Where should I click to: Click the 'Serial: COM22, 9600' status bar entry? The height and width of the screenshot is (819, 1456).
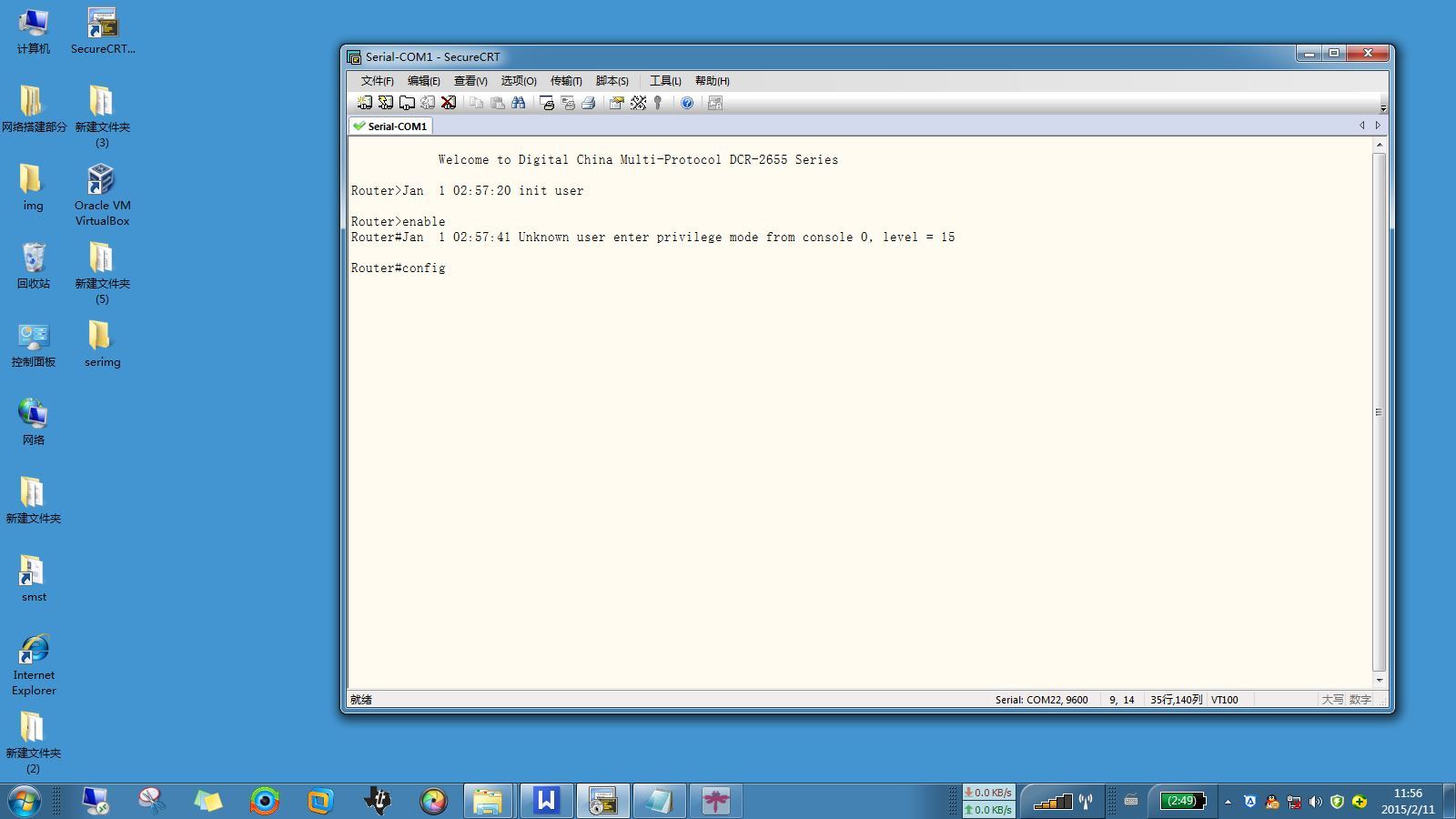coord(1042,700)
